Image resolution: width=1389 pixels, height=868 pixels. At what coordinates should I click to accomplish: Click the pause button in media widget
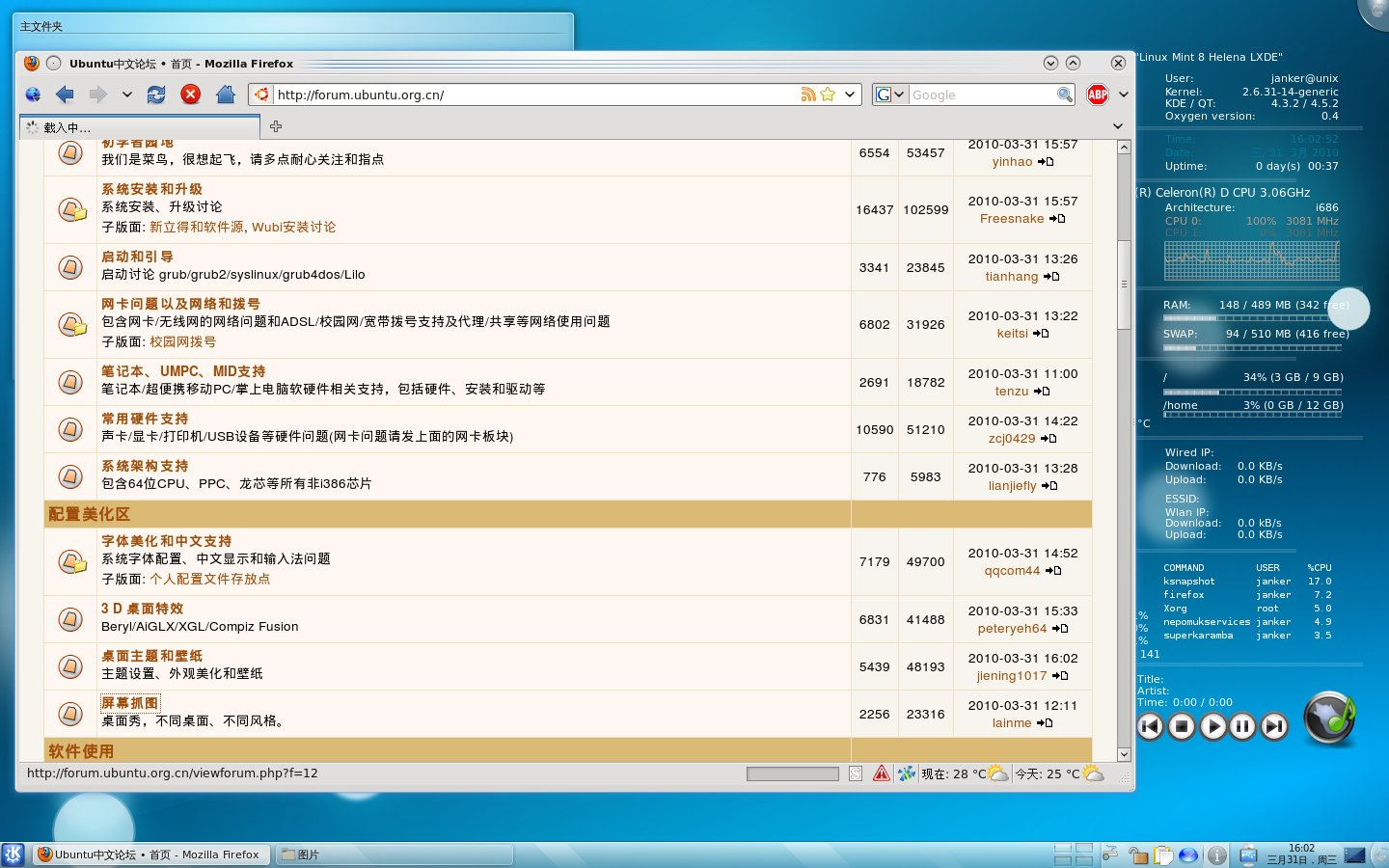point(1243,726)
